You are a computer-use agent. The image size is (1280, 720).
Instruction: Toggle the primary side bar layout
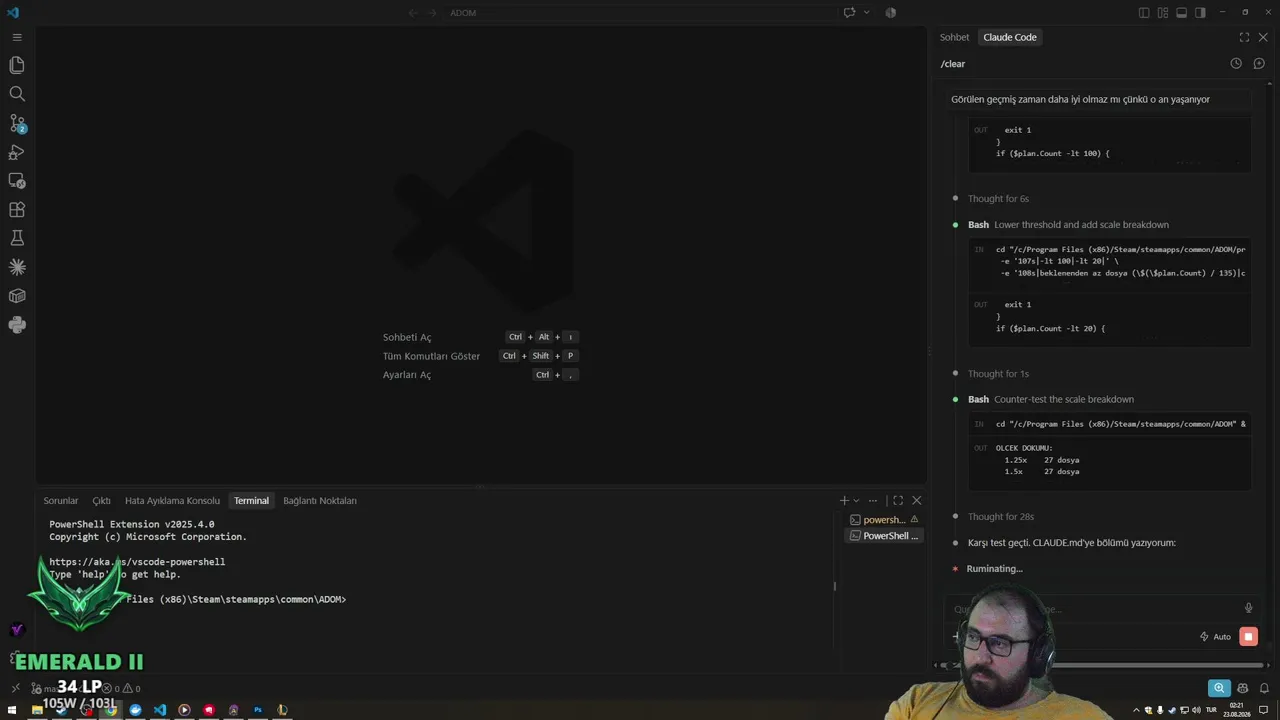(x=1144, y=13)
